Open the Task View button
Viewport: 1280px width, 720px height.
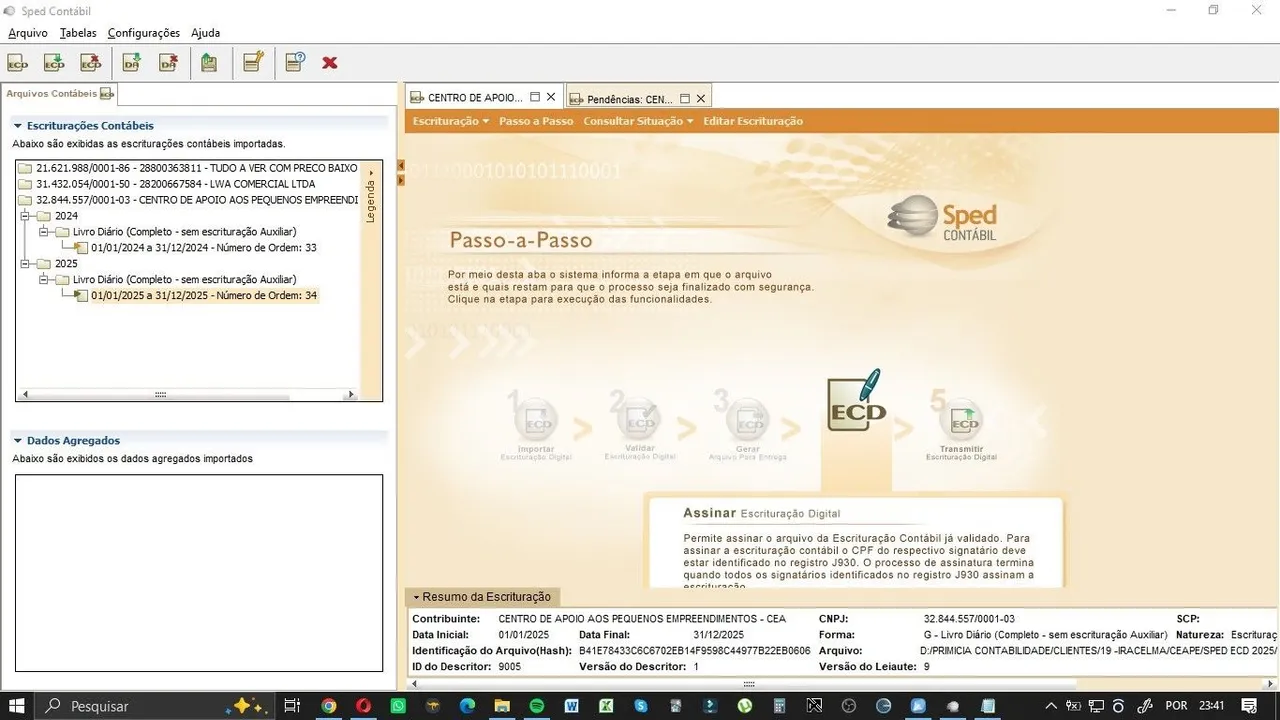pos(292,706)
